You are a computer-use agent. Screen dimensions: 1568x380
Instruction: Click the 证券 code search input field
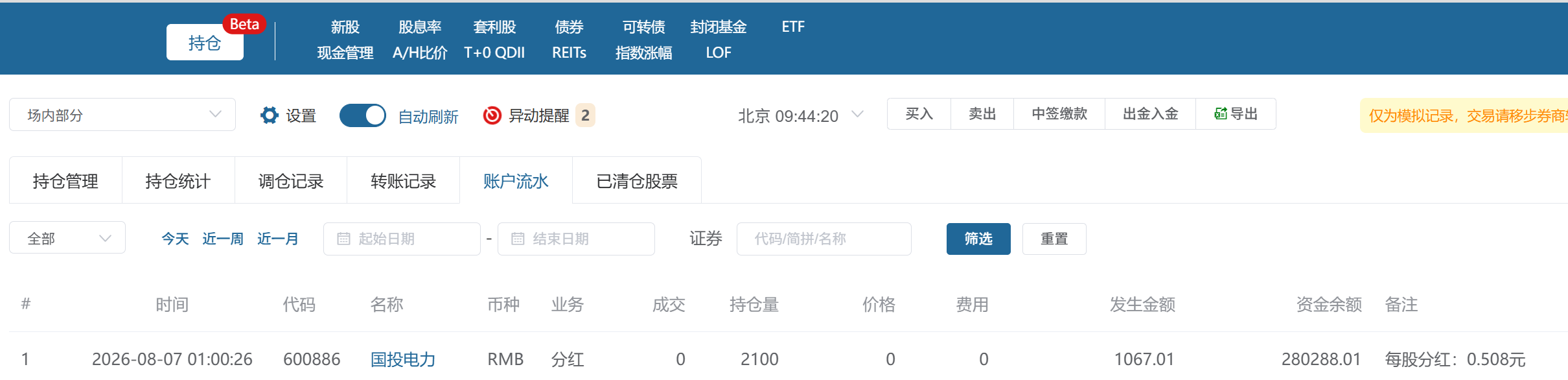824,239
